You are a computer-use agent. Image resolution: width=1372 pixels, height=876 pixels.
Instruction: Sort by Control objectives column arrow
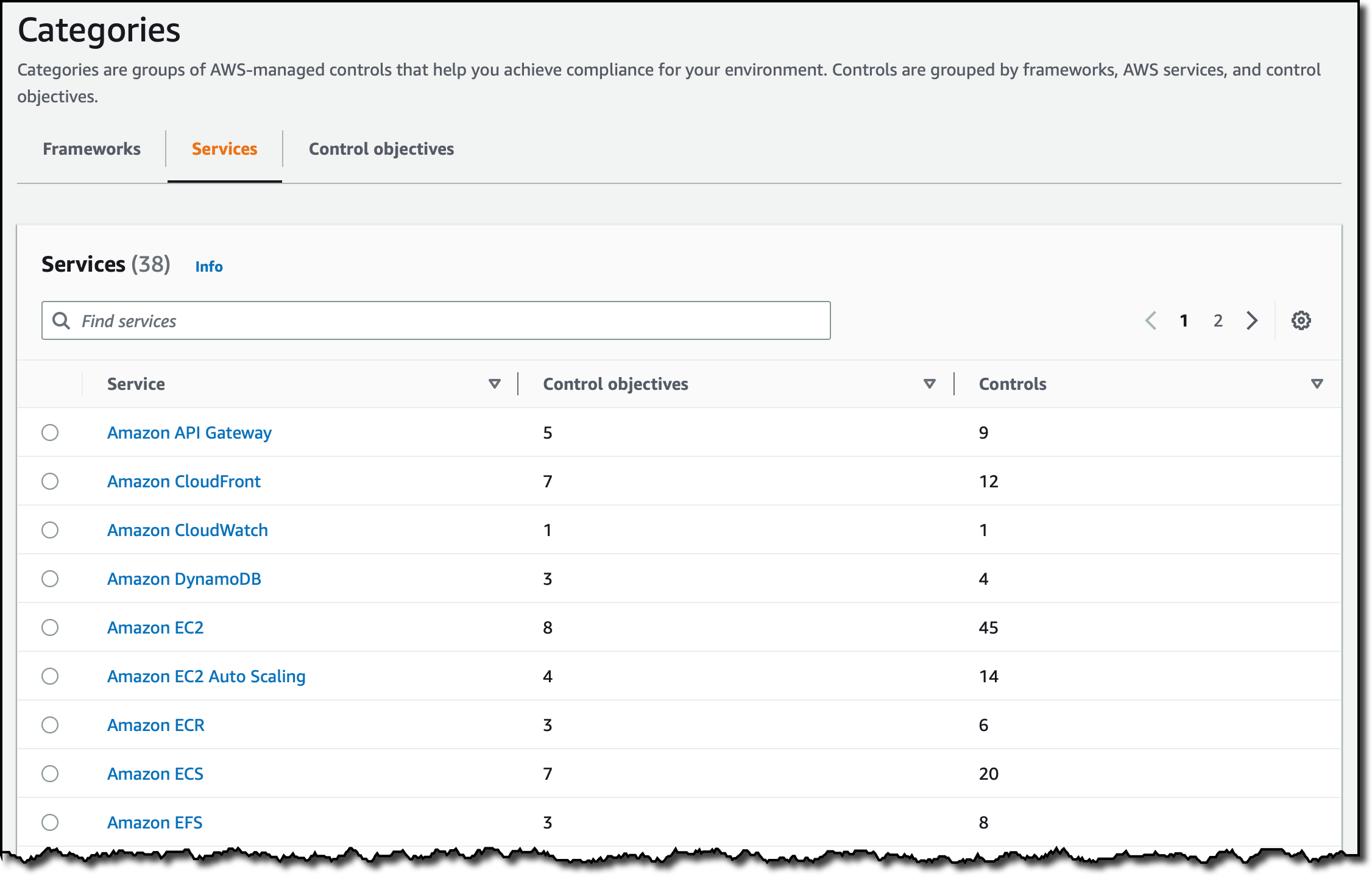(929, 384)
